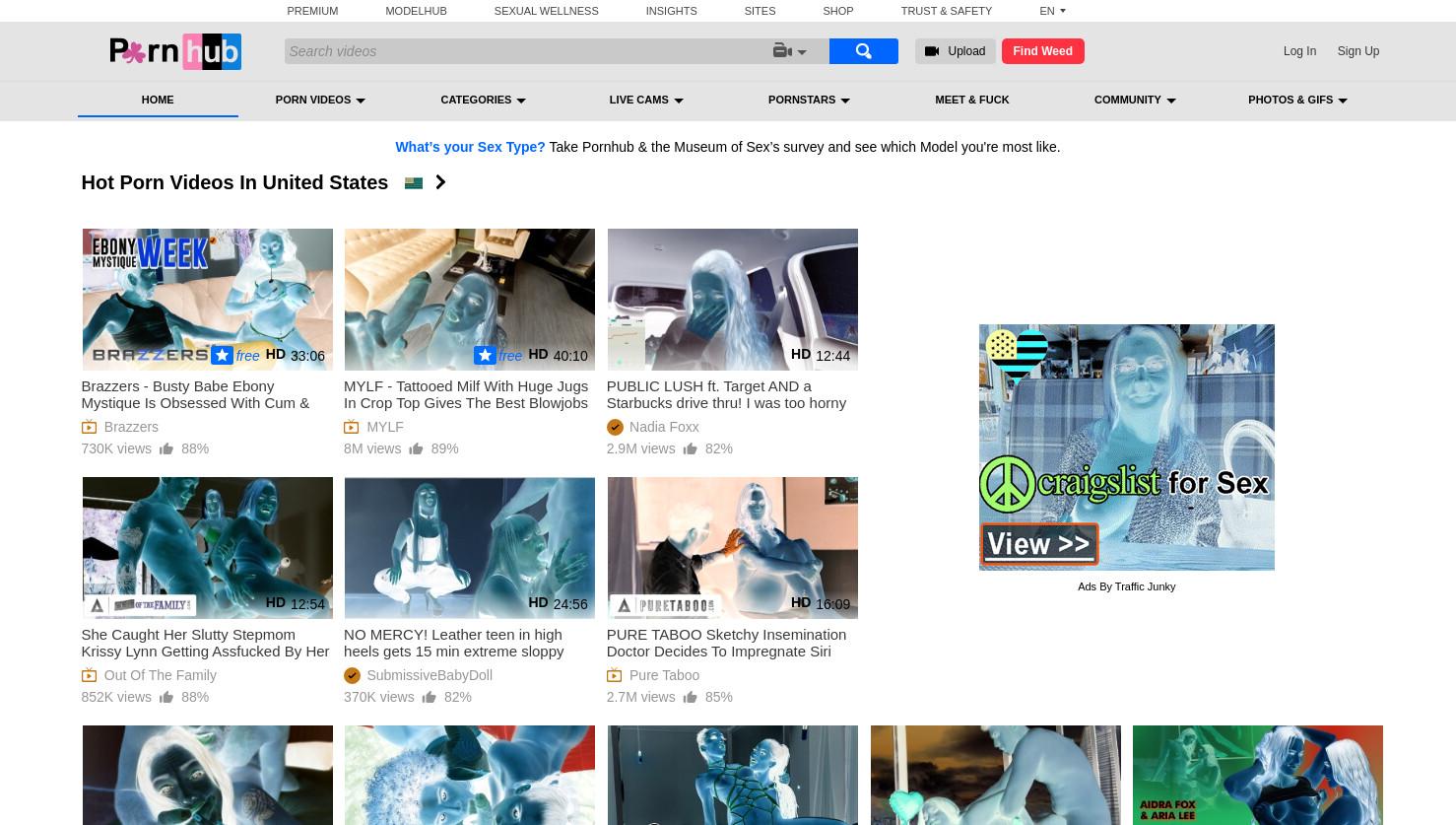Image resolution: width=1456 pixels, height=825 pixels.
Task: Open the MEET & FUCK menu item
Action: pyautogui.click(x=972, y=100)
